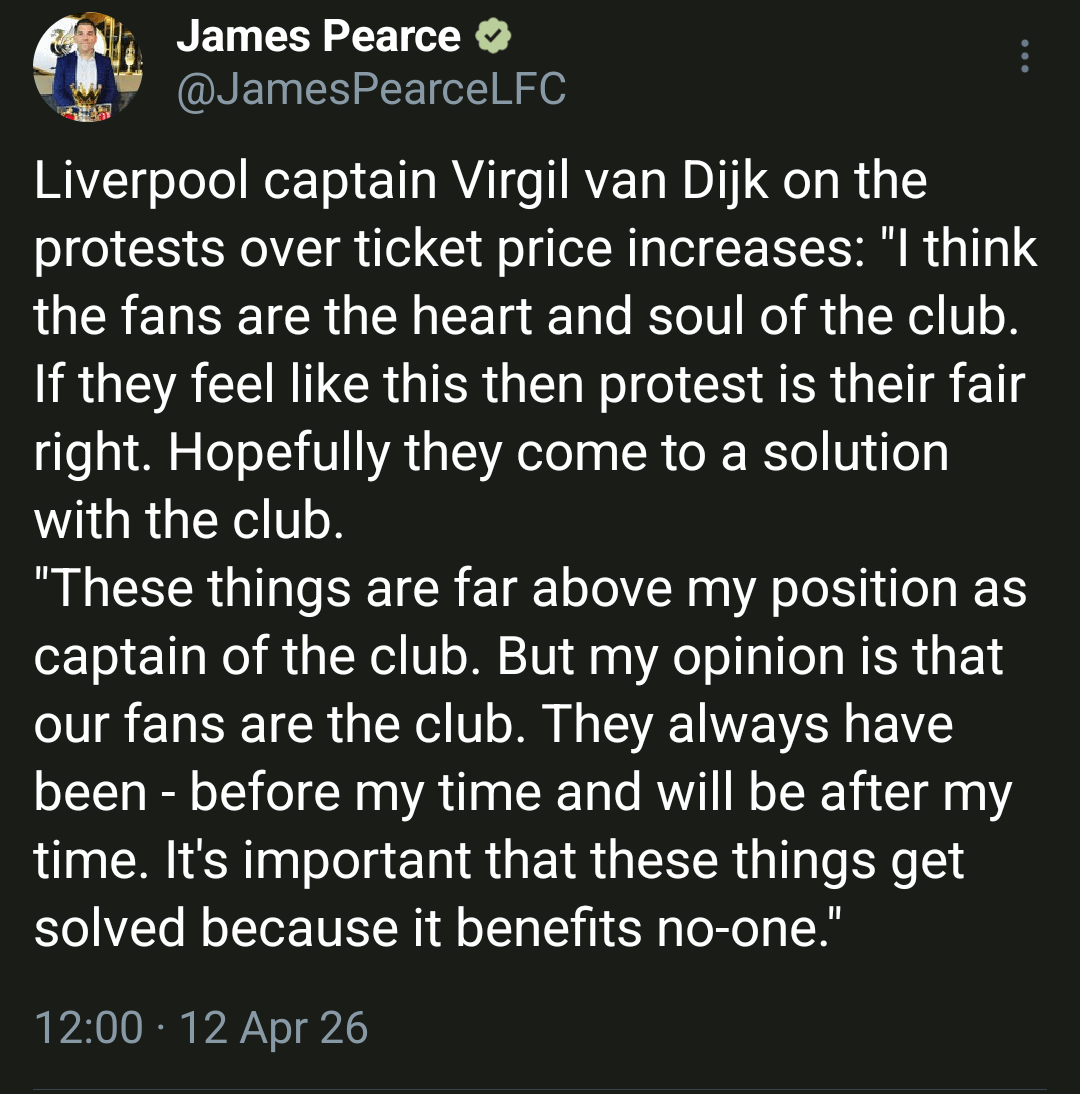Viewport: 1080px width, 1094px height.
Task: Click the 12:00 timestamp
Action: 88,1028
